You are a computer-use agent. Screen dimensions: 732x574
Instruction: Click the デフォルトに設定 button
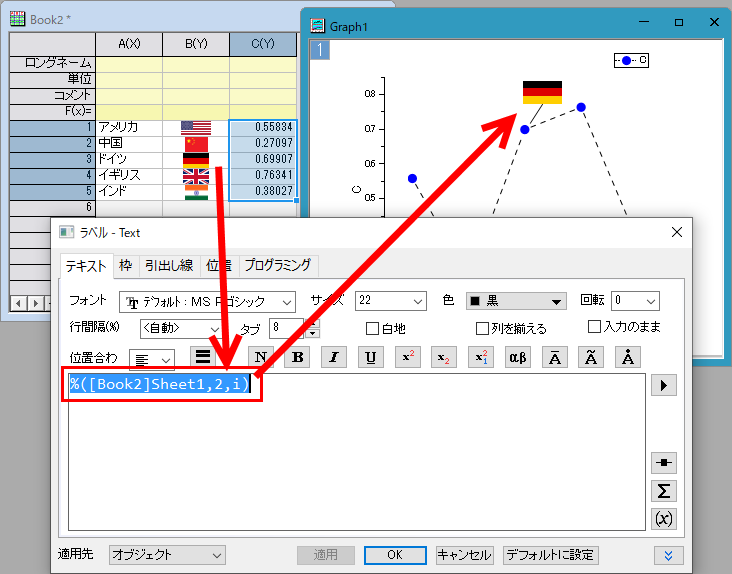tap(550, 555)
